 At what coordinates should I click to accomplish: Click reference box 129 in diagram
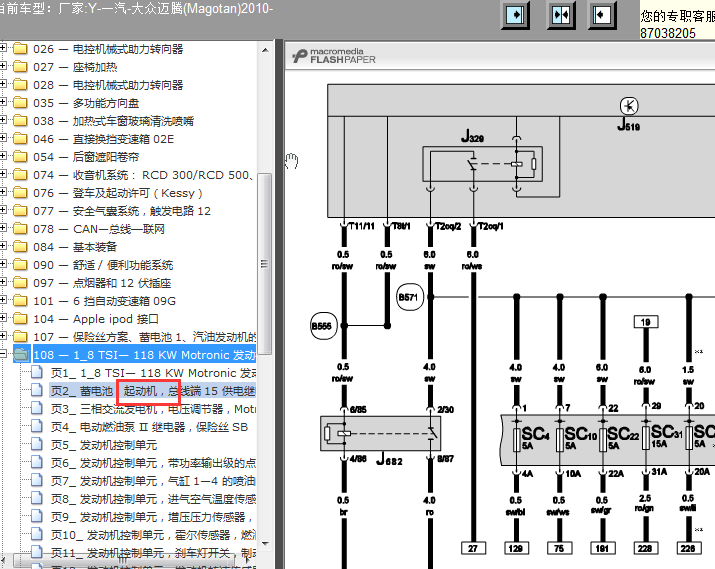pos(516,548)
